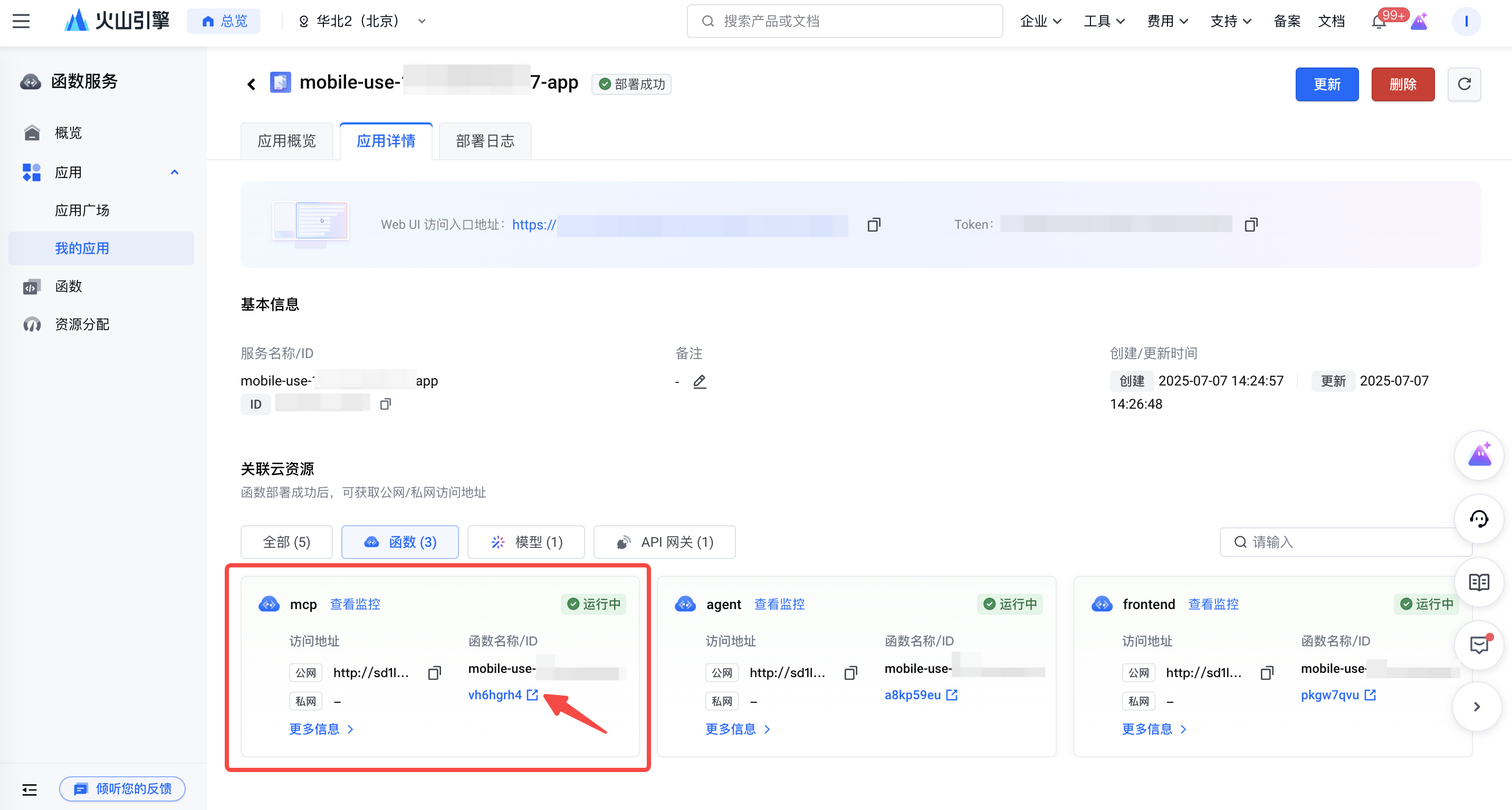1512x810 pixels.
Task: Collapse the 应用 sidebar section
Action: 174,172
